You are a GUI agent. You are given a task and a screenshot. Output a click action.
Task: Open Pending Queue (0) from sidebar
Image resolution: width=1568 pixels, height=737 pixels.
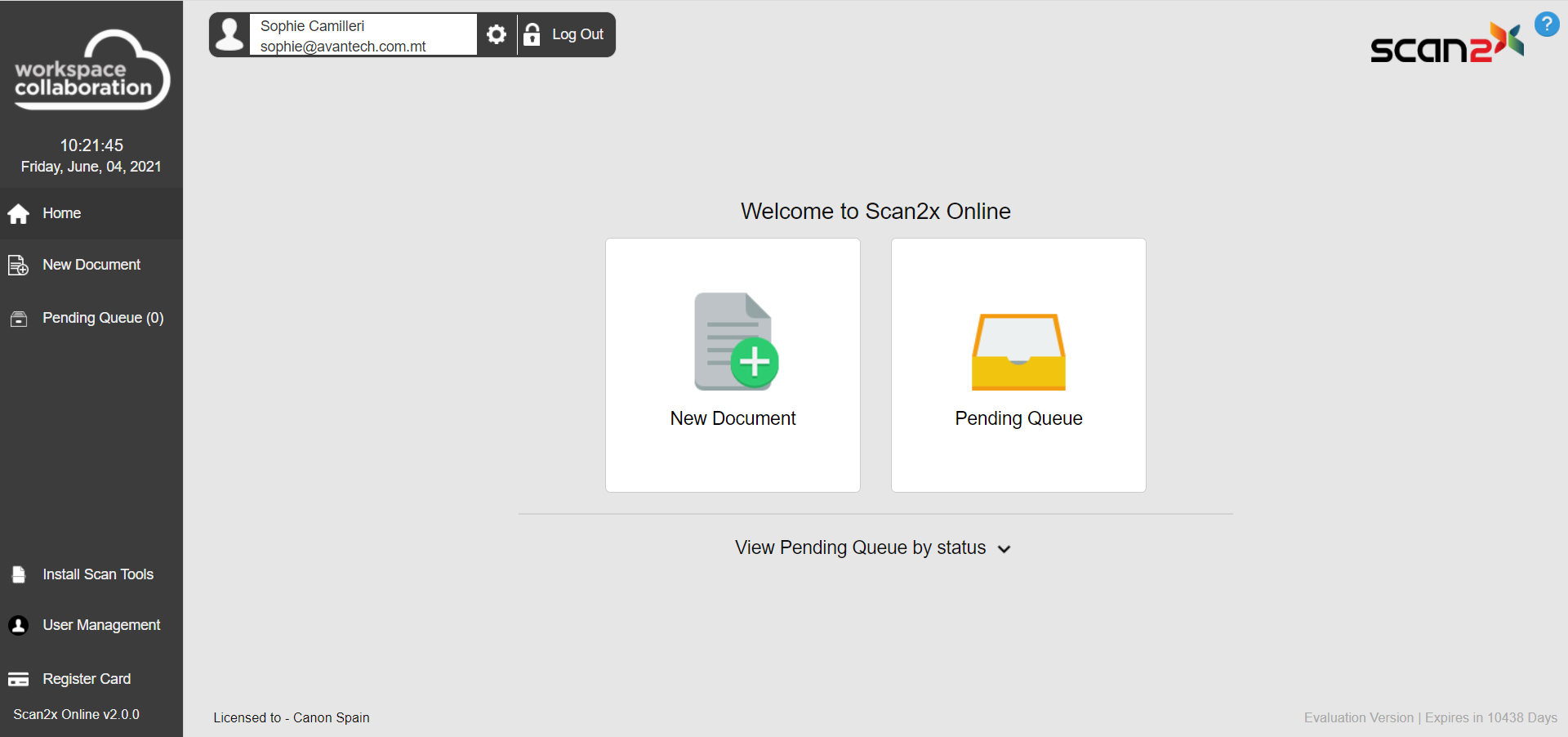[103, 318]
